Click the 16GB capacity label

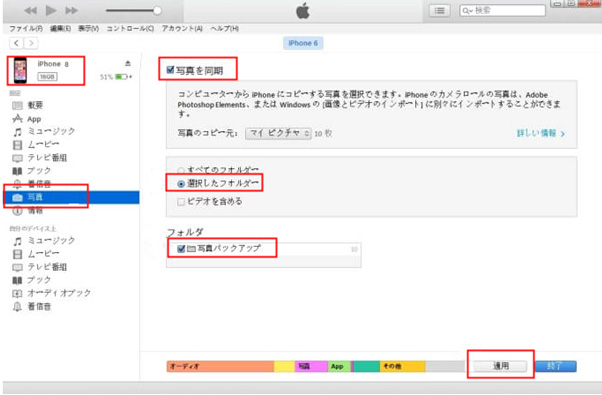pyautogui.click(x=48, y=77)
